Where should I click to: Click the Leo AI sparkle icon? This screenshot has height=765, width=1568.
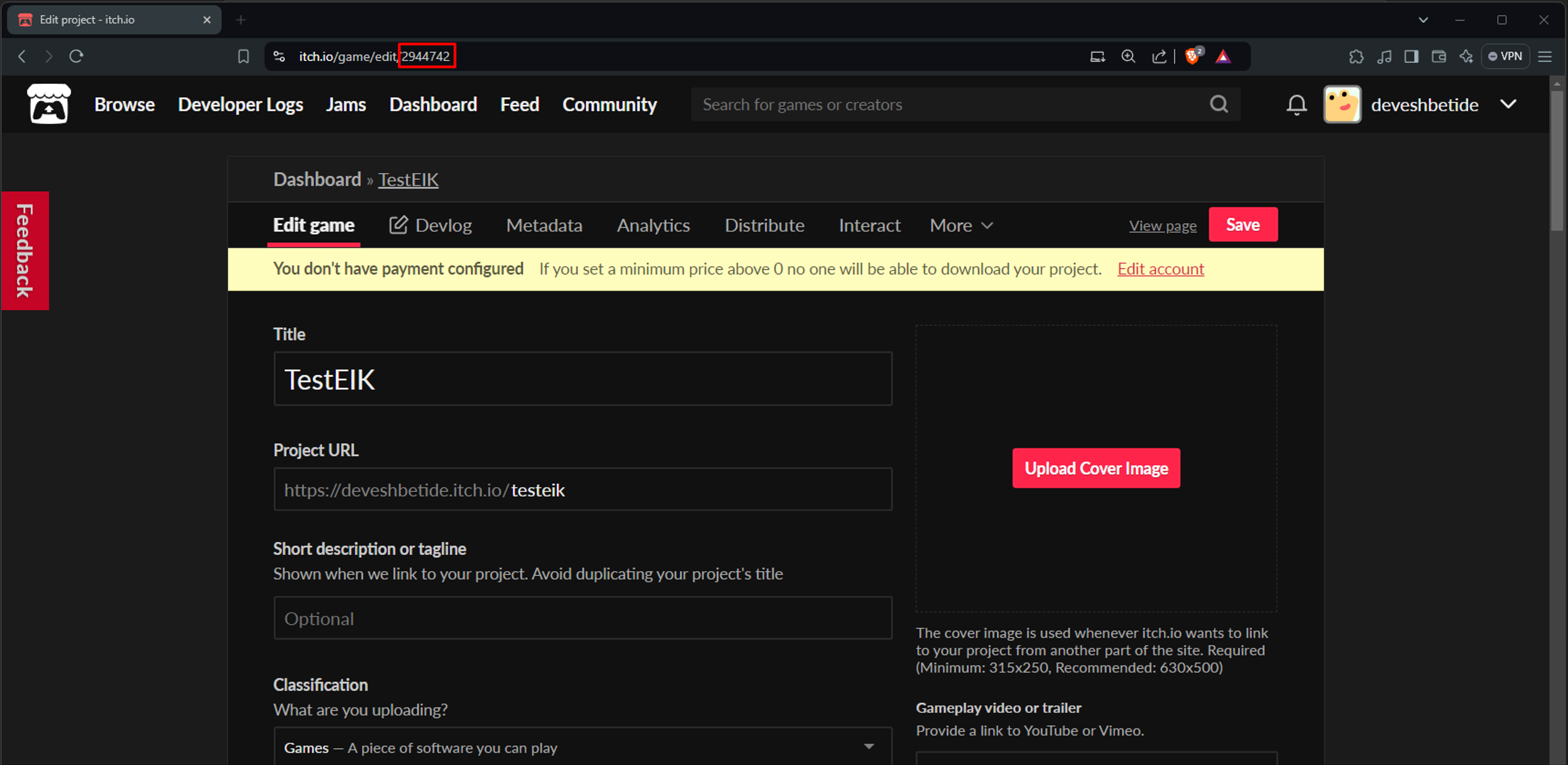tap(1466, 57)
